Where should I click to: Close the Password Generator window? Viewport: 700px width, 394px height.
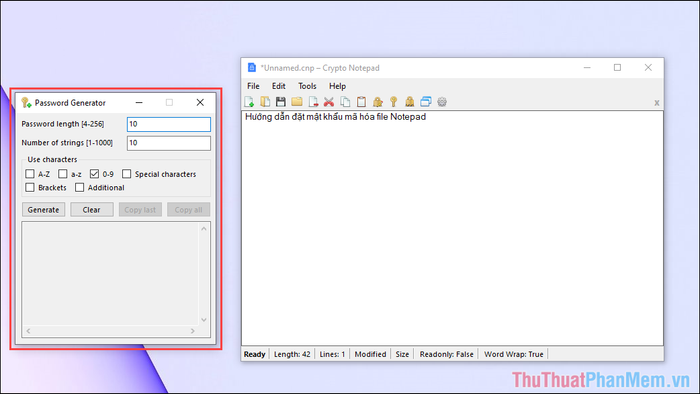click(200, 103)
